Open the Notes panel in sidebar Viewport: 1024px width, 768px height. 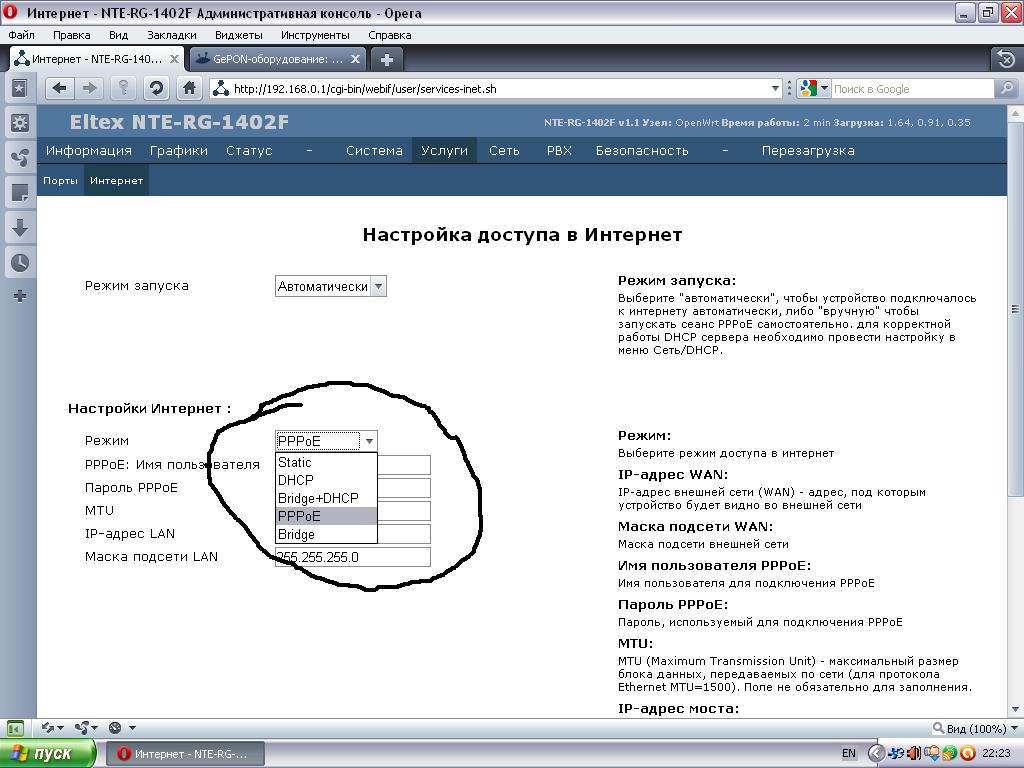coord(20,193)
